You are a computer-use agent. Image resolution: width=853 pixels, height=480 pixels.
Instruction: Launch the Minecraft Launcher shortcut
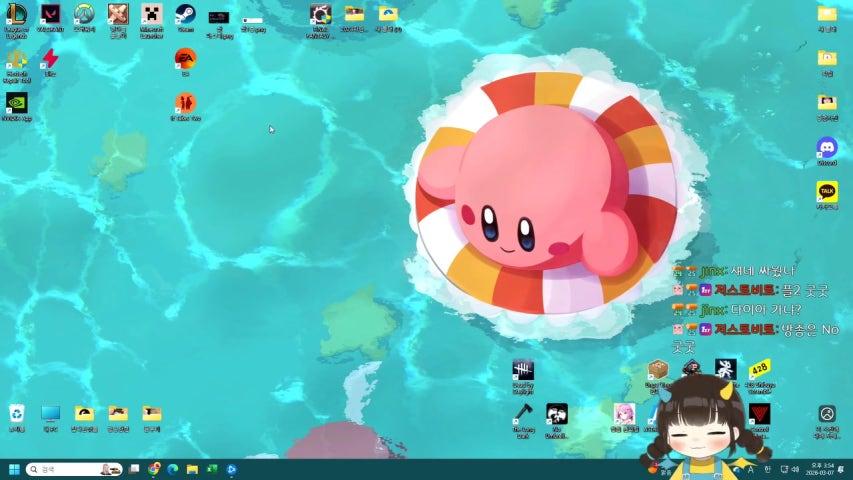[151, 15]
